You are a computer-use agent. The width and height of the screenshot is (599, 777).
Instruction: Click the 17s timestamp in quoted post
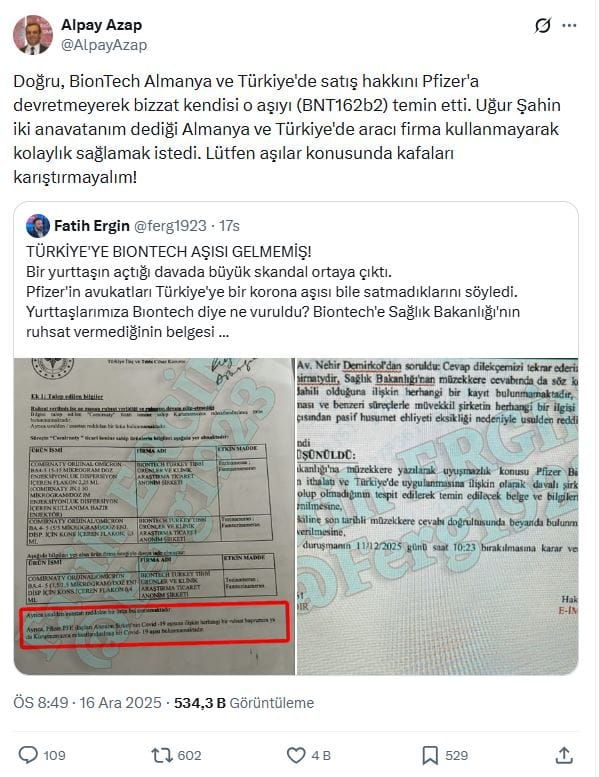229,226
